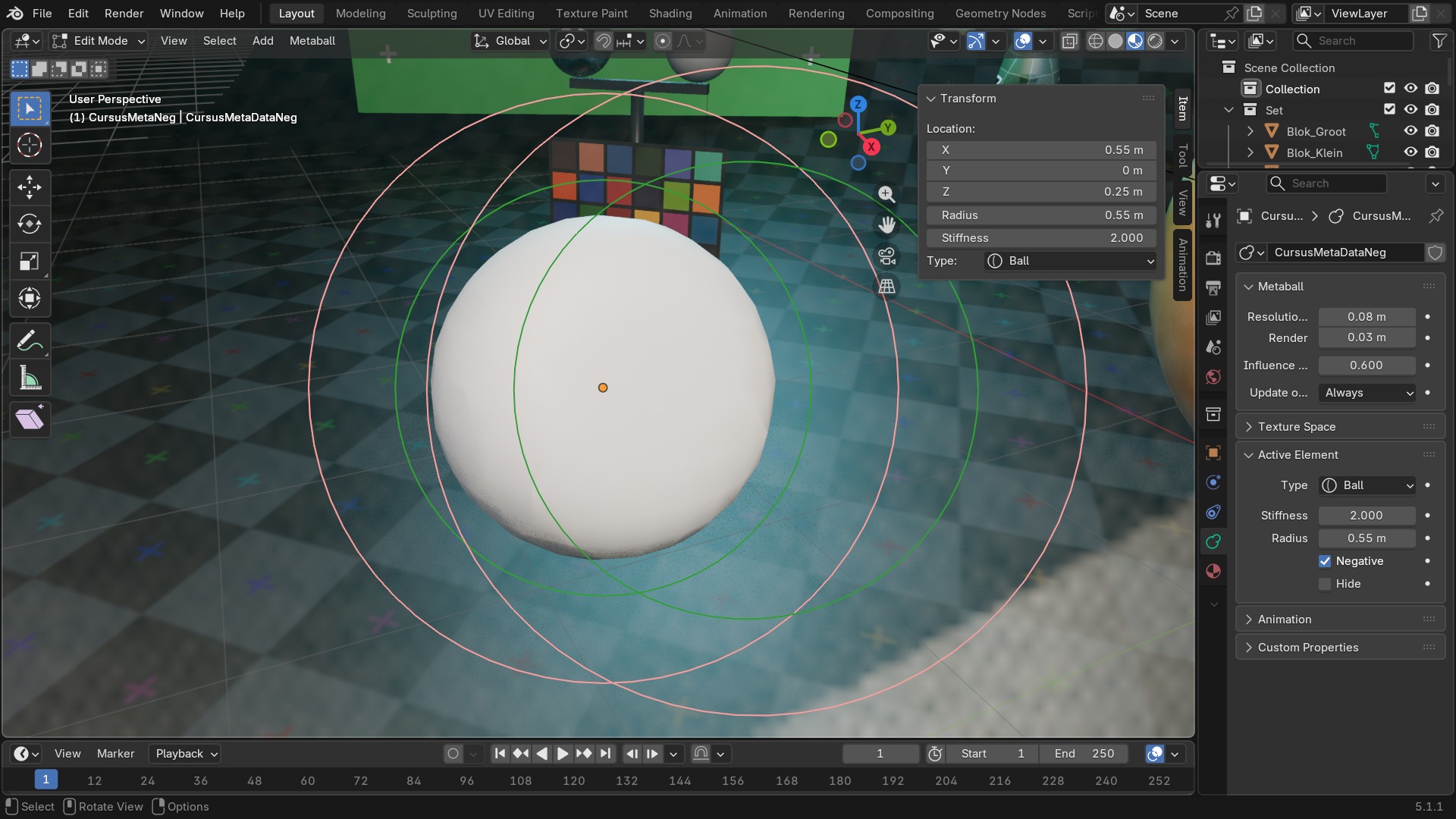Open the Playback popover
Image resolution: width=1456 pixels, height=819 pixels.
pyautogui.click(x=187, y=754)
